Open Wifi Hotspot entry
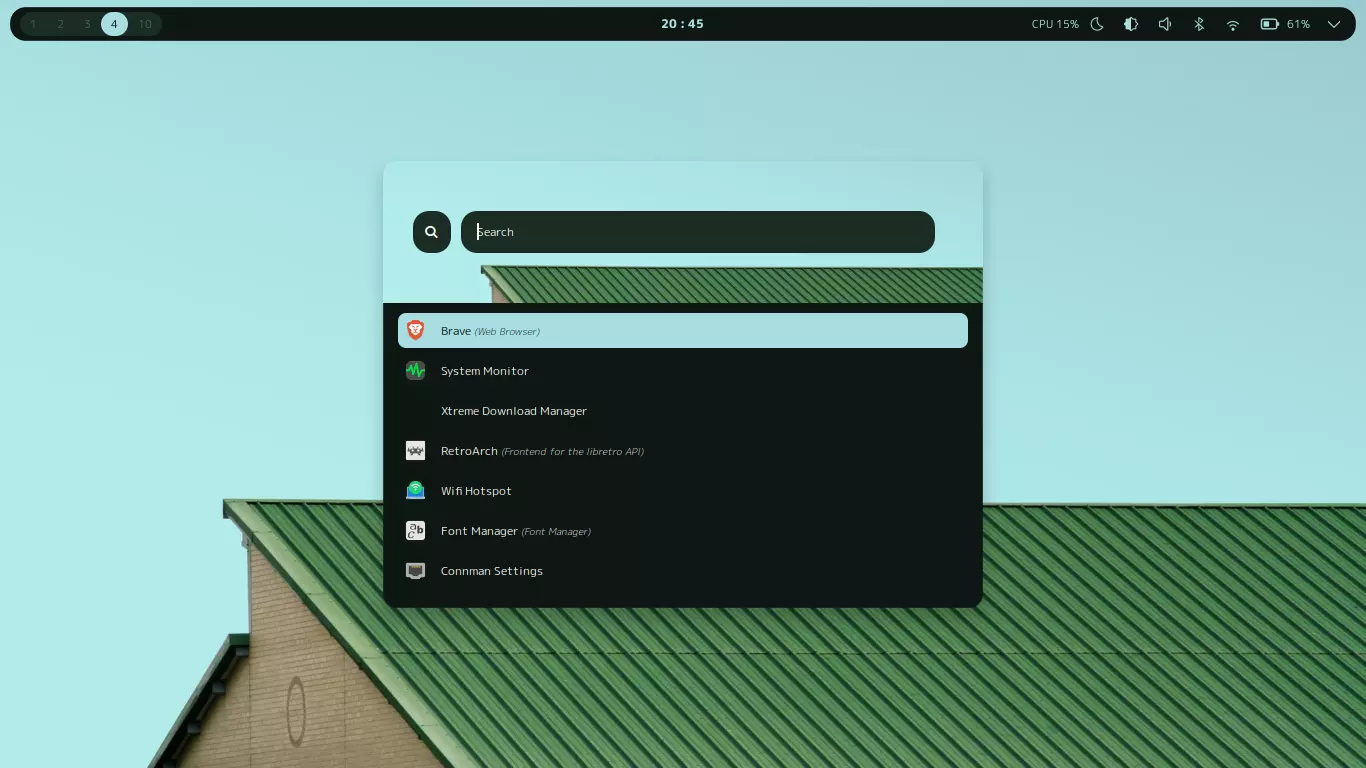1366x768 pixels. tap(683, 491)
